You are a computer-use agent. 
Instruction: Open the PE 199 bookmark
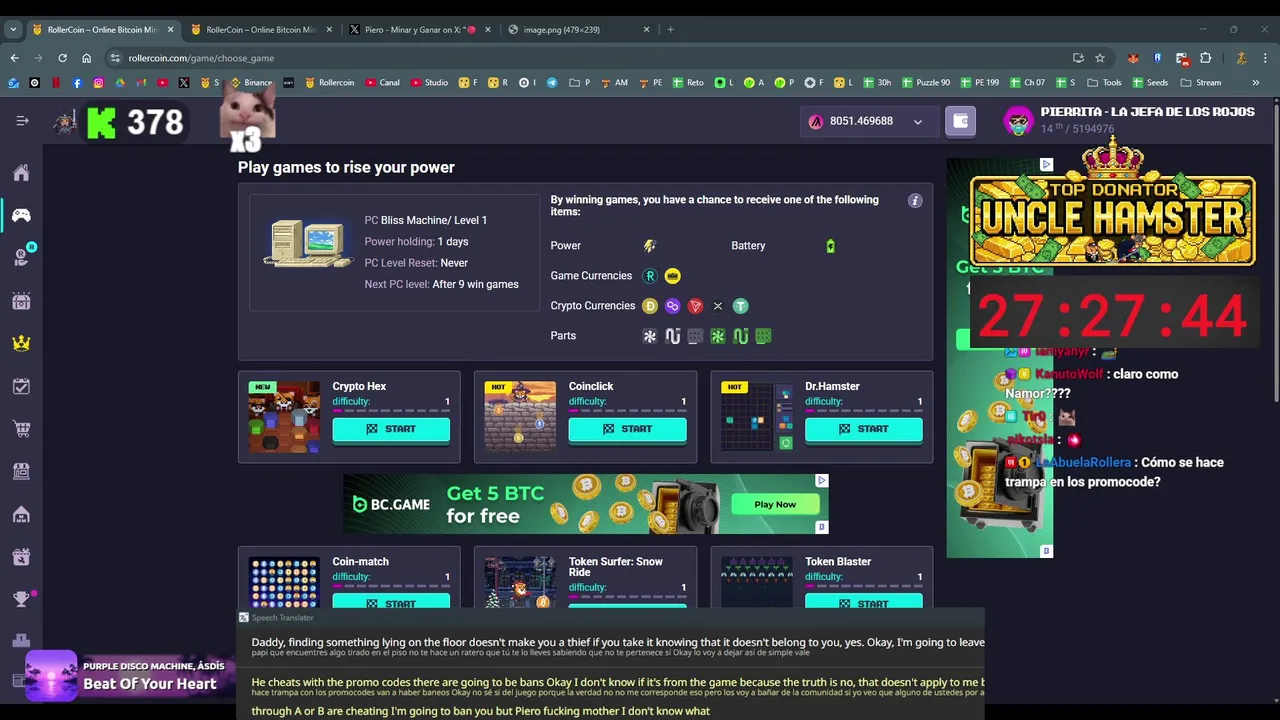(980, 83)
